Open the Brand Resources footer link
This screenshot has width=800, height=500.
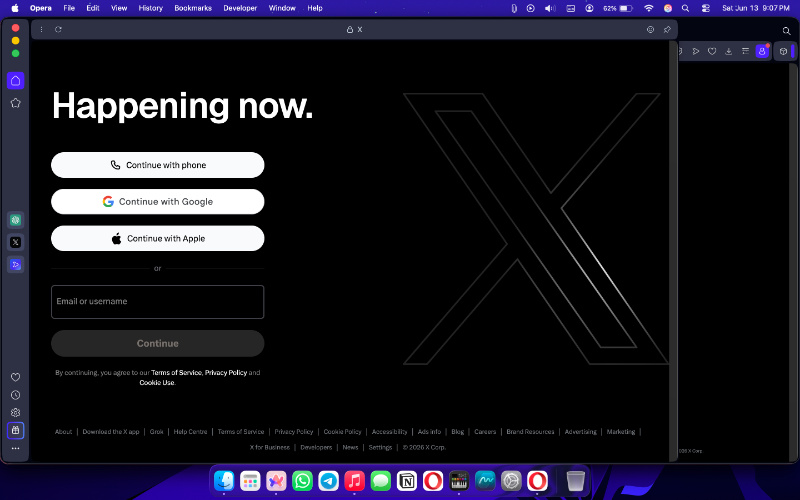click(x=530, y=432)
